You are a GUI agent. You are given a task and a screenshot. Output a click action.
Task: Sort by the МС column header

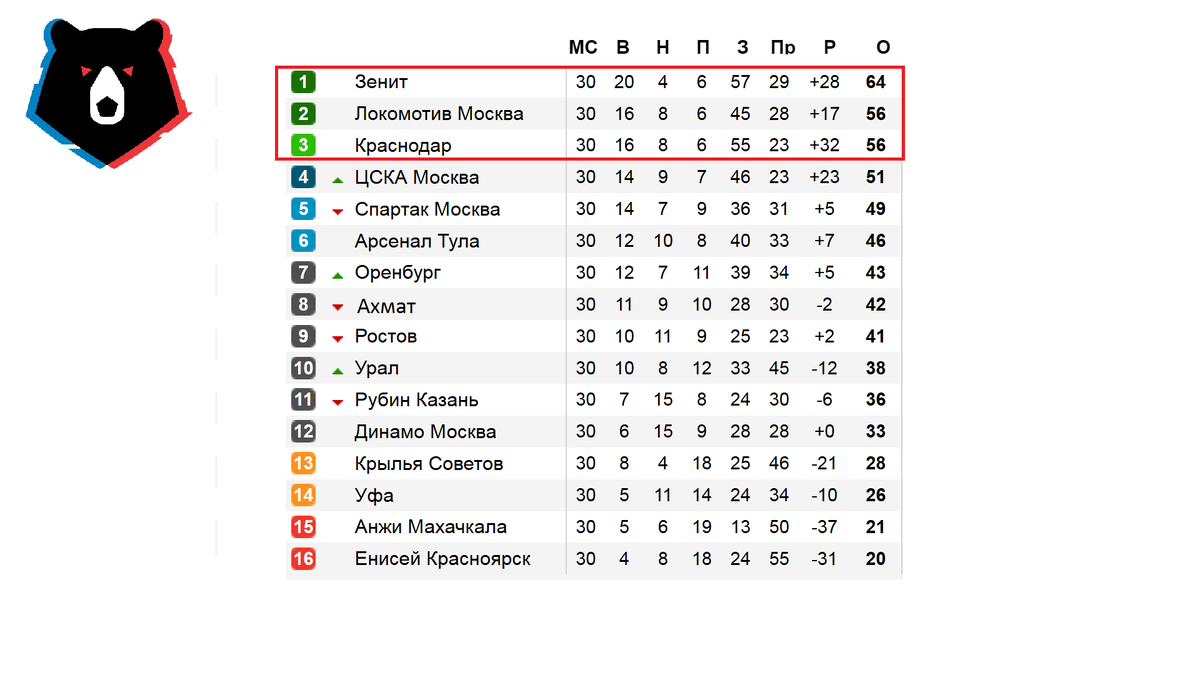pos(583,47)
